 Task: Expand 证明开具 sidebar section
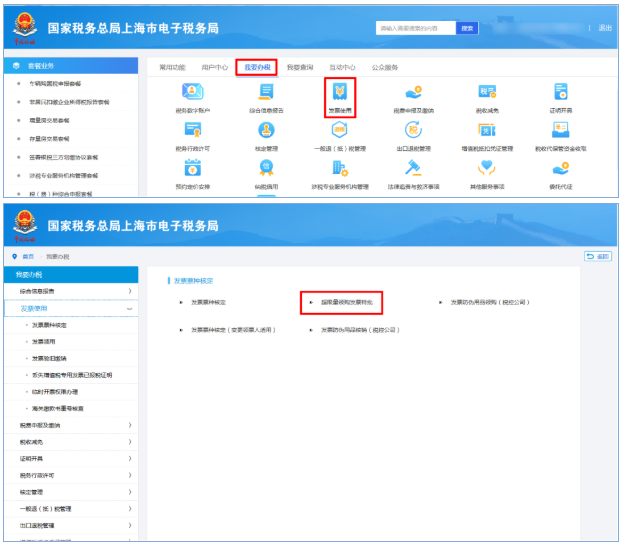pos(71,459)
